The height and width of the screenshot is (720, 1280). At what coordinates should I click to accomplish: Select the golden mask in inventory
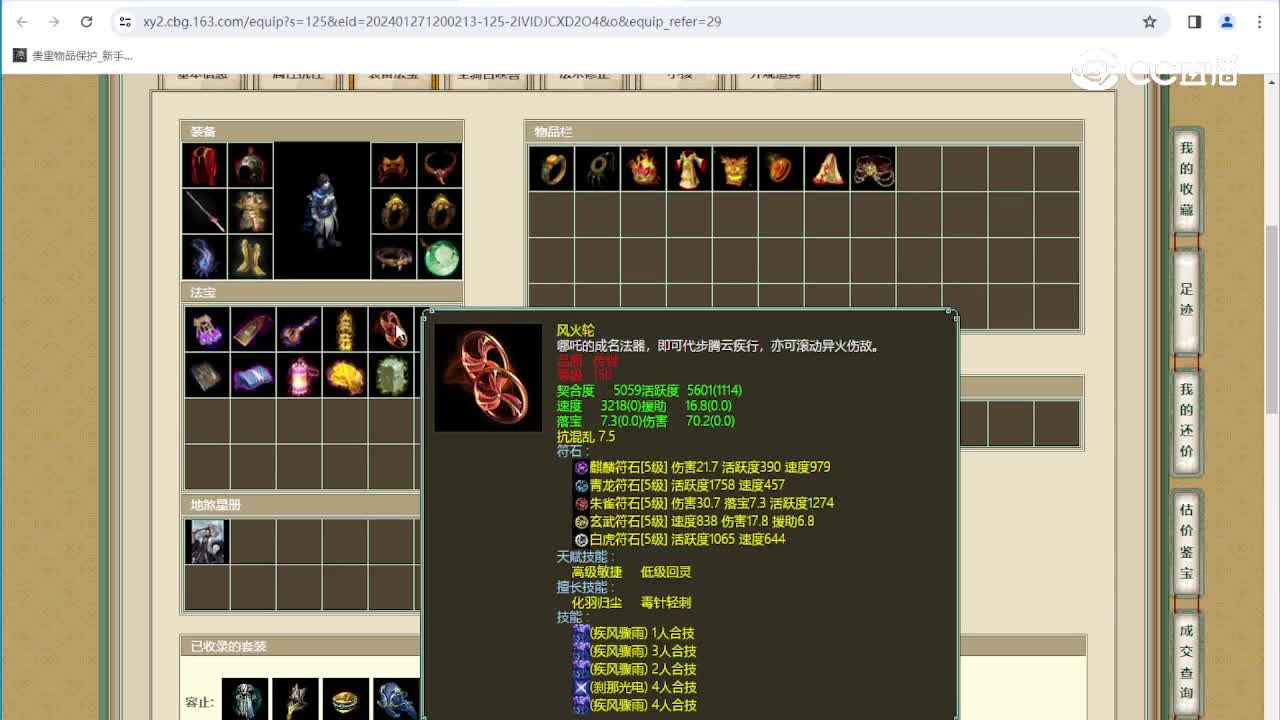tap(735, 168)
